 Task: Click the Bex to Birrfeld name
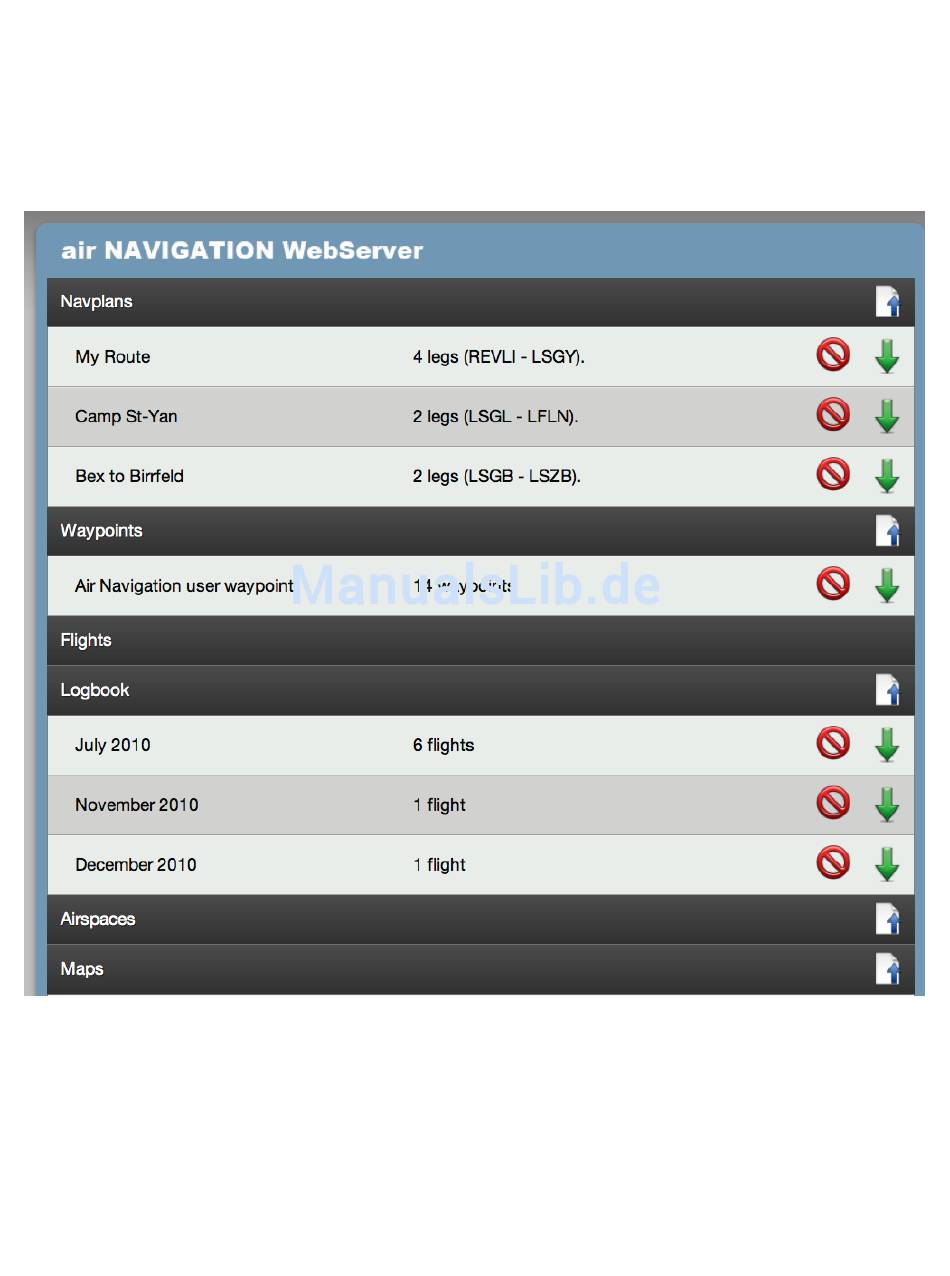pos(129,476)
